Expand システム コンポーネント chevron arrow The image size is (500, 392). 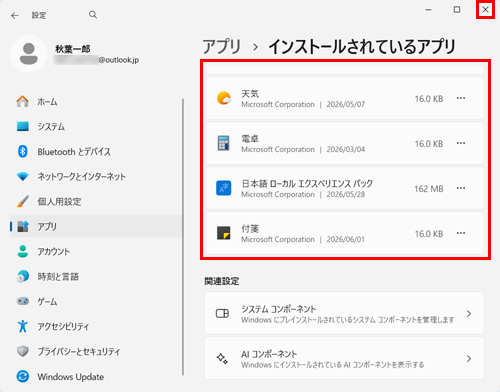(x=469, y=313)
